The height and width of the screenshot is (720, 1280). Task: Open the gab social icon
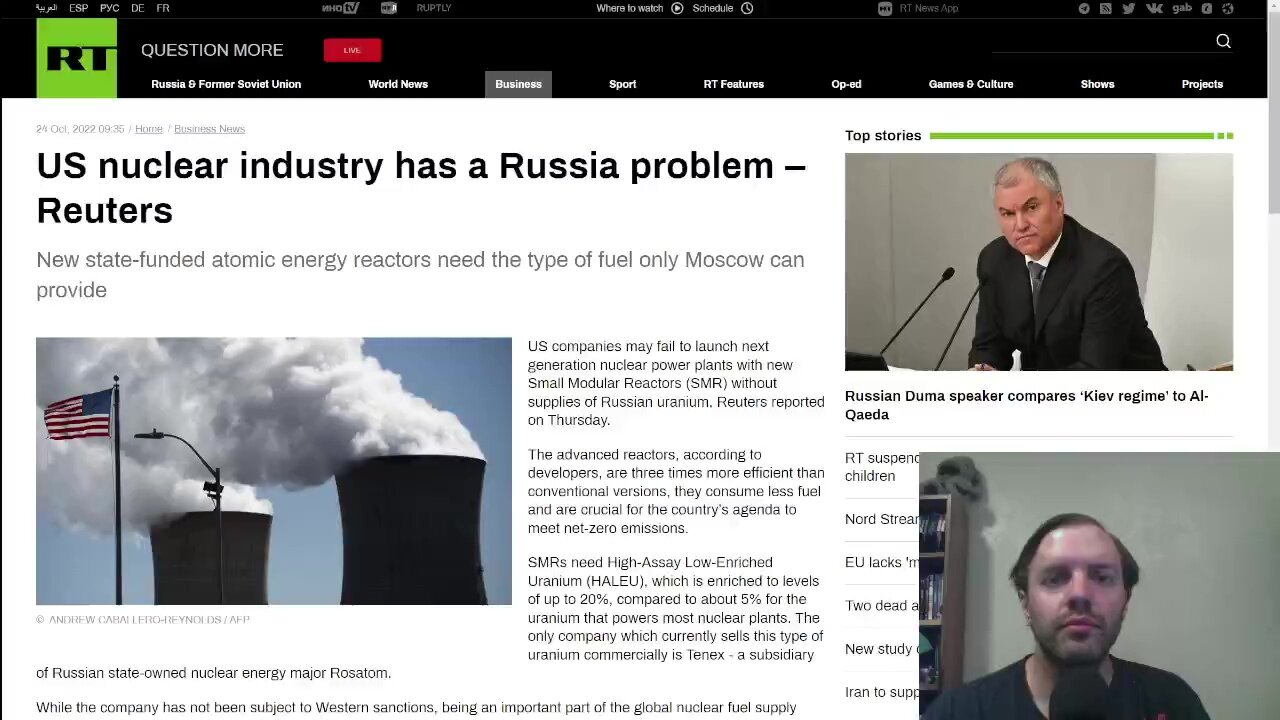pyautogui.click(x=1182, y=8)
